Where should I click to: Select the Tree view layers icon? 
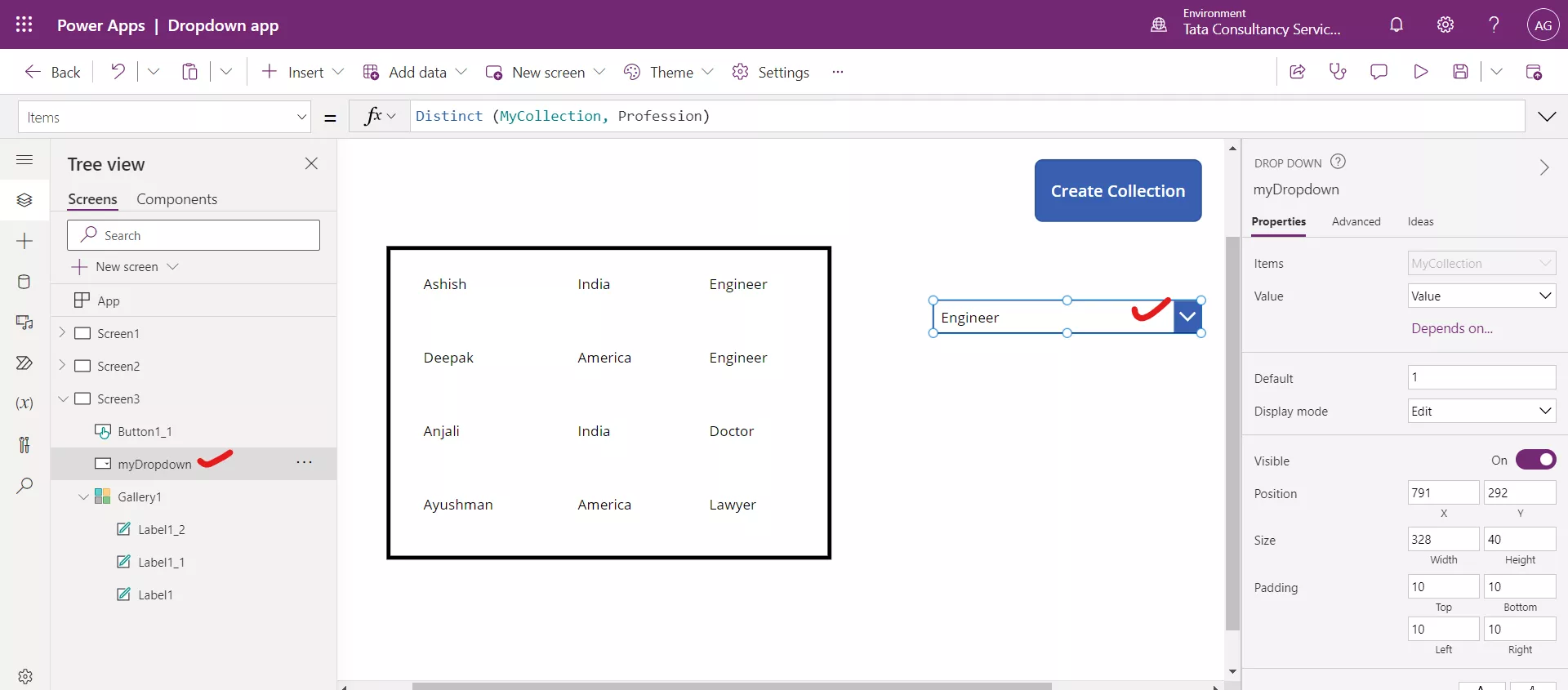coord(24,200)
